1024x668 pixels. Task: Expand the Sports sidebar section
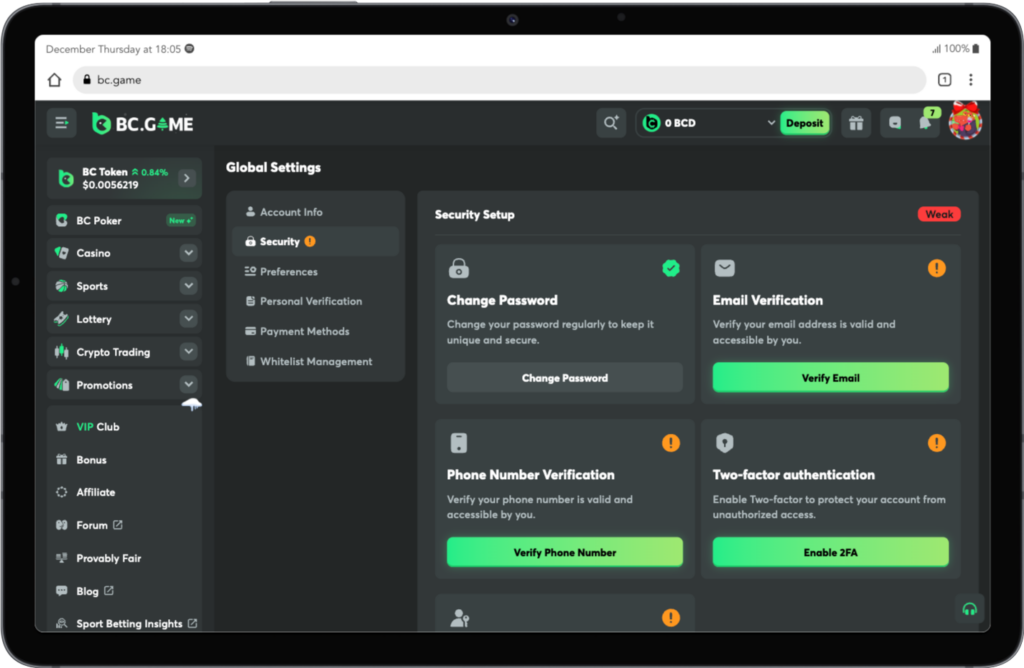(188, 286)
